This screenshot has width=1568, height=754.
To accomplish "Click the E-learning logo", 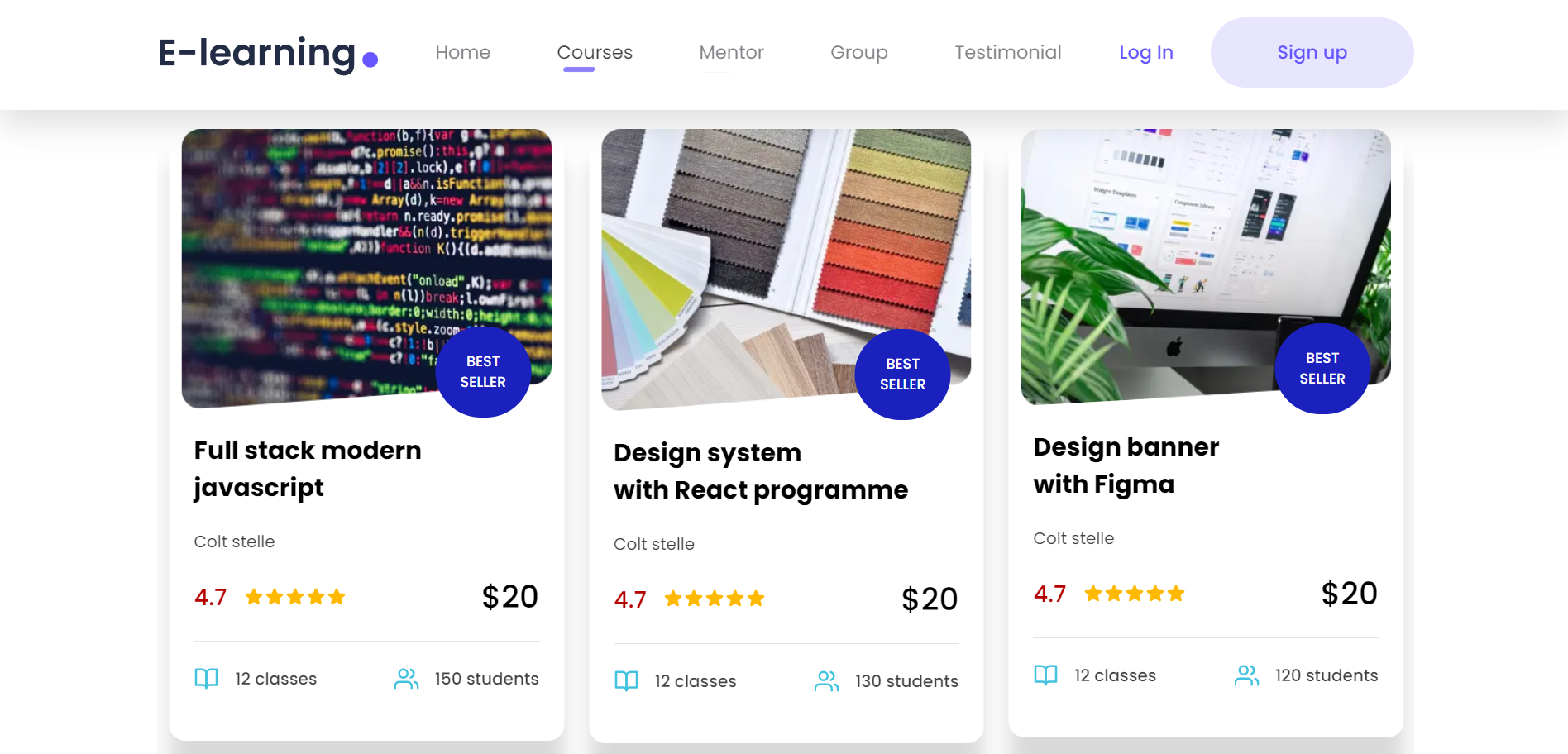I will pyautogui.click(x=267, y=54).
